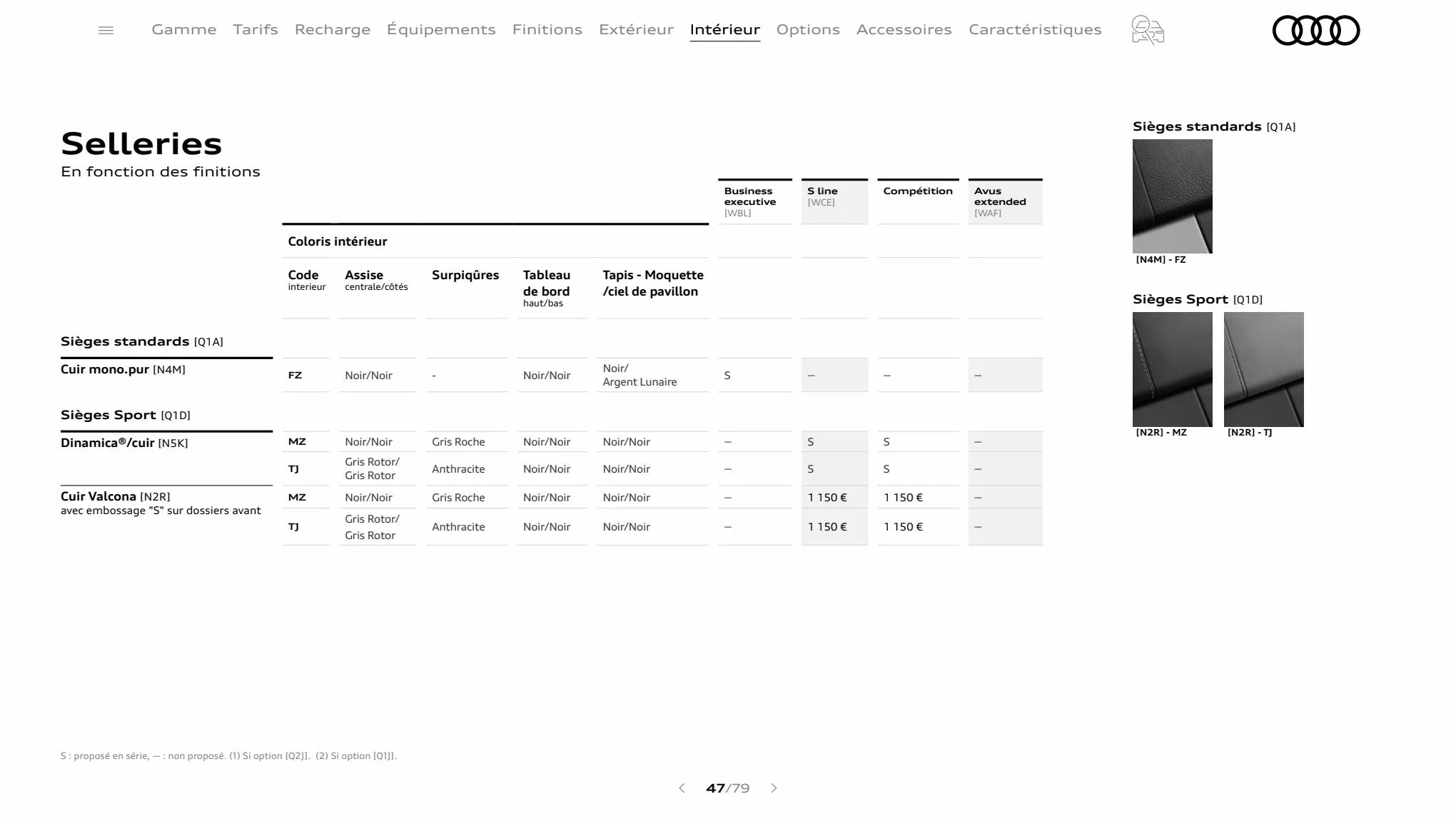The image size is (1456, 819).
Task: Navigate to previous page using left arrow
Action: [682, 788]
